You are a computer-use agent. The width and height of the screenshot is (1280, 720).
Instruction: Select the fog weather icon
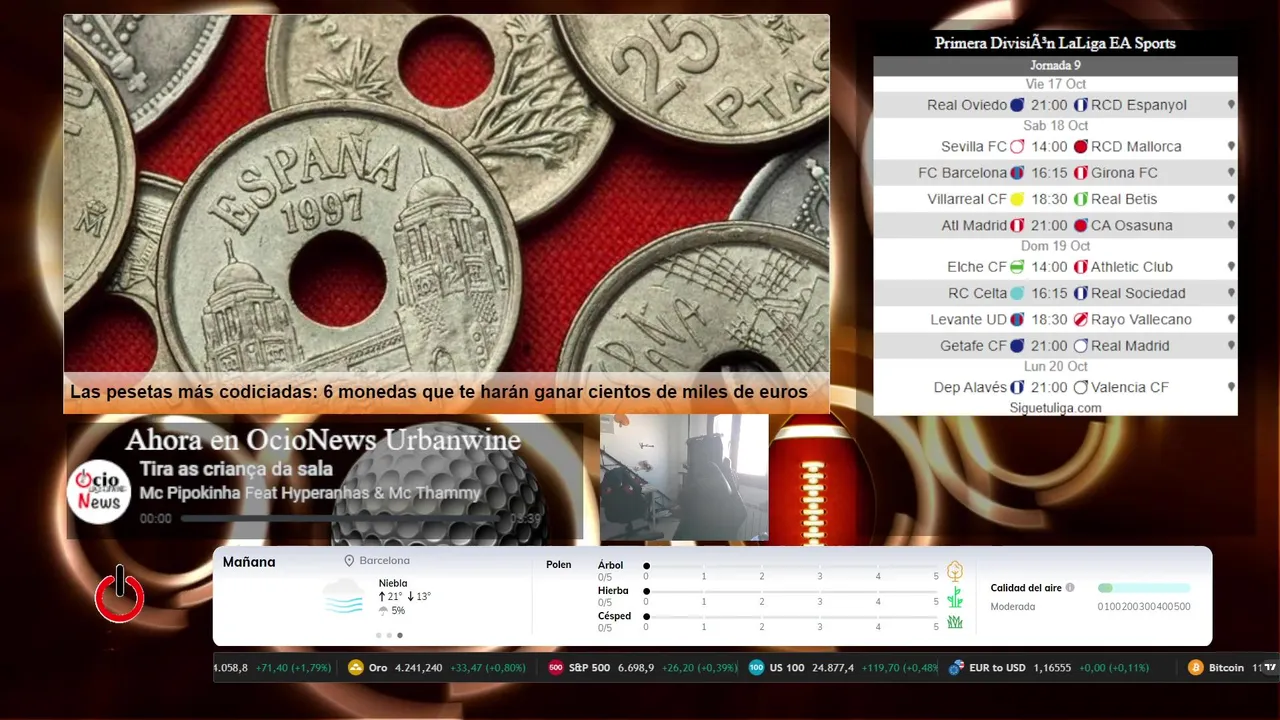[x=343, y=596]
